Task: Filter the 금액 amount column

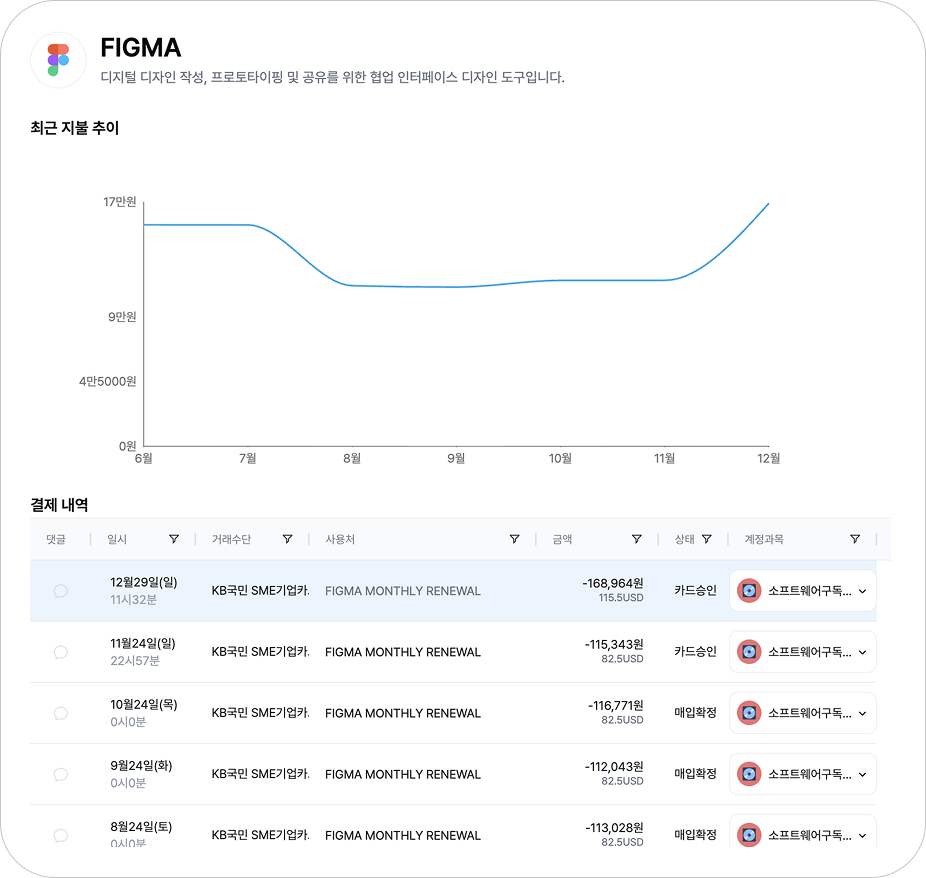Action: (636, 539)
